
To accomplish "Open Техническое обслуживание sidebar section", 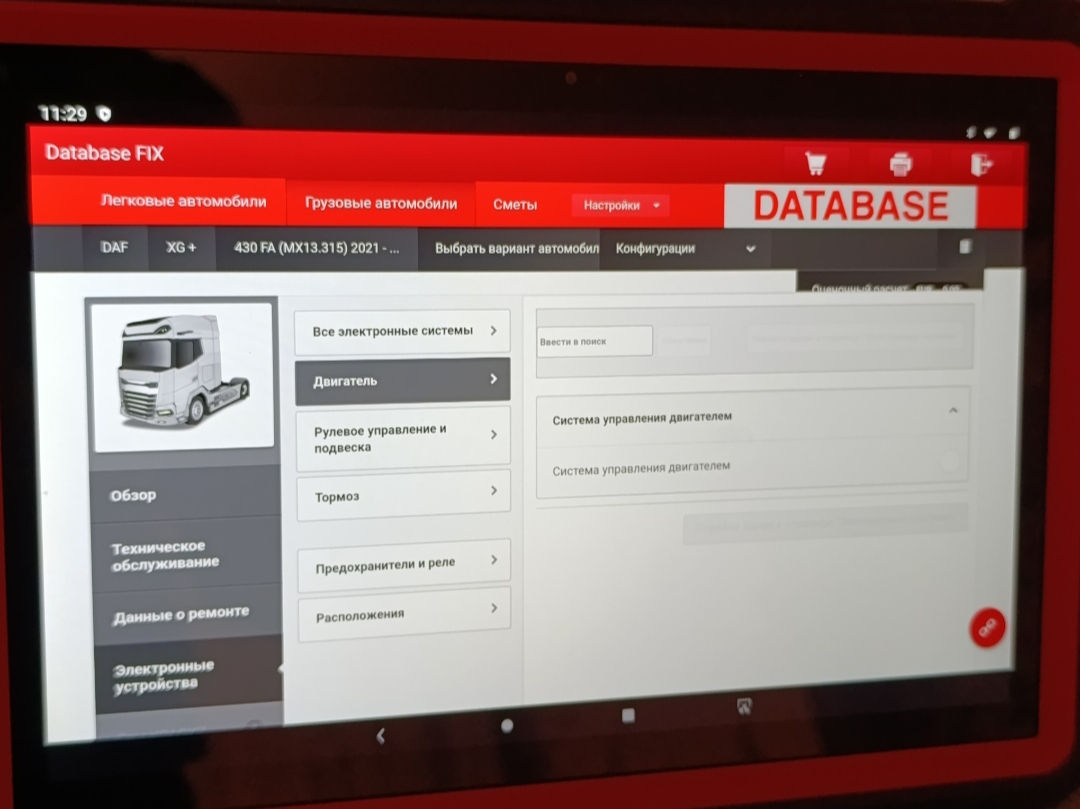I will tap(186, 555).
